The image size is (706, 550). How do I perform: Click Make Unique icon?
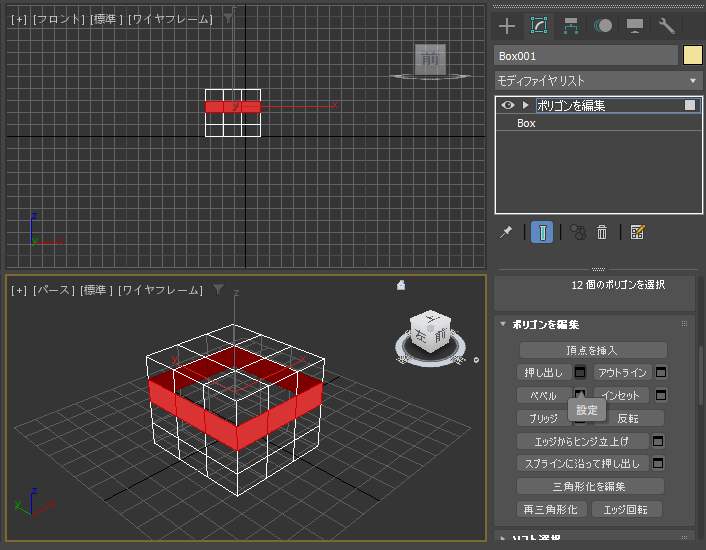click(x=578, y=232)
